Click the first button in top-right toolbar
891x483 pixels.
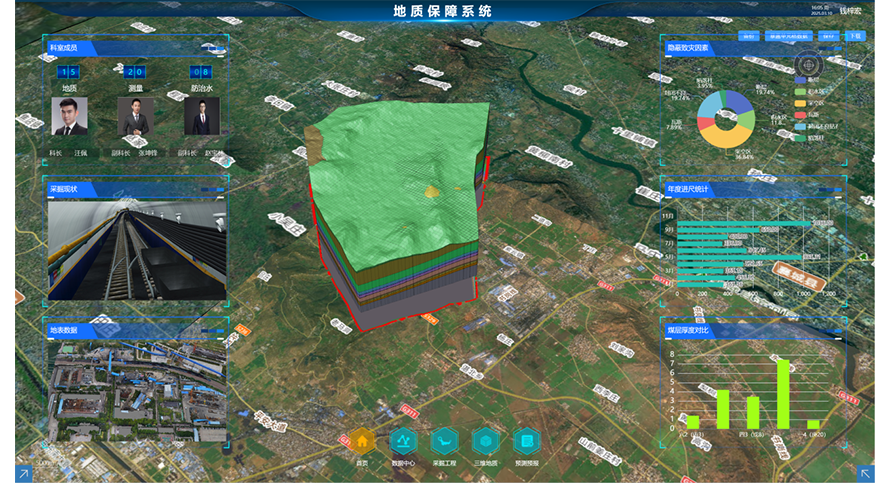click(x=749, y=36)
